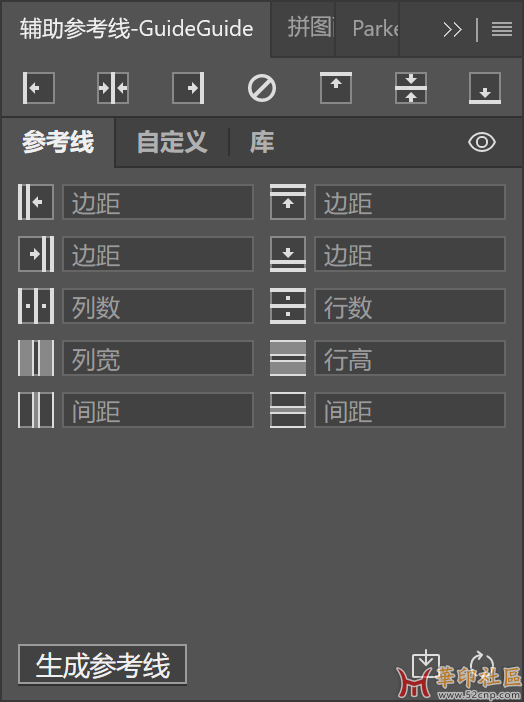Click the column gutter icon

click(36, 410)
